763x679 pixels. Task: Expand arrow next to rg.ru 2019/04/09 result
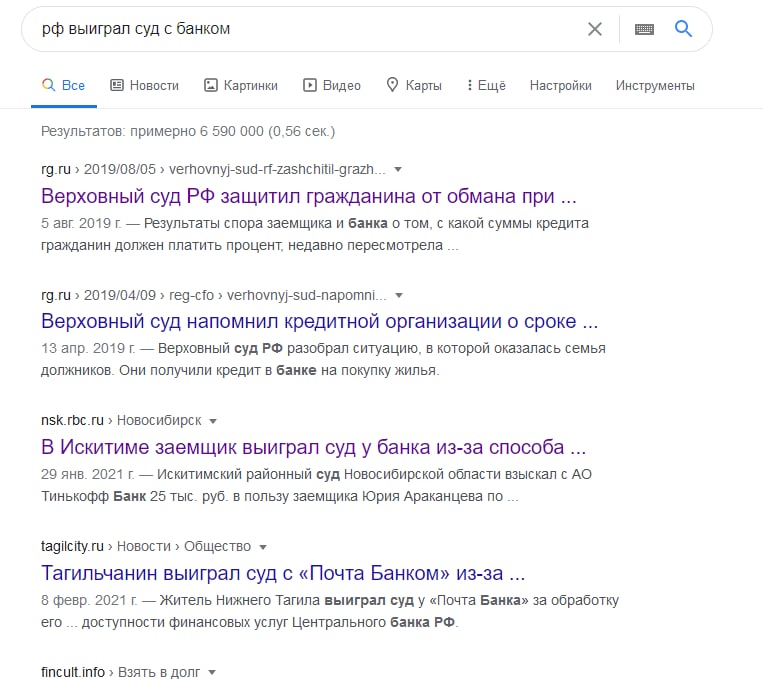tap(399, 295)
